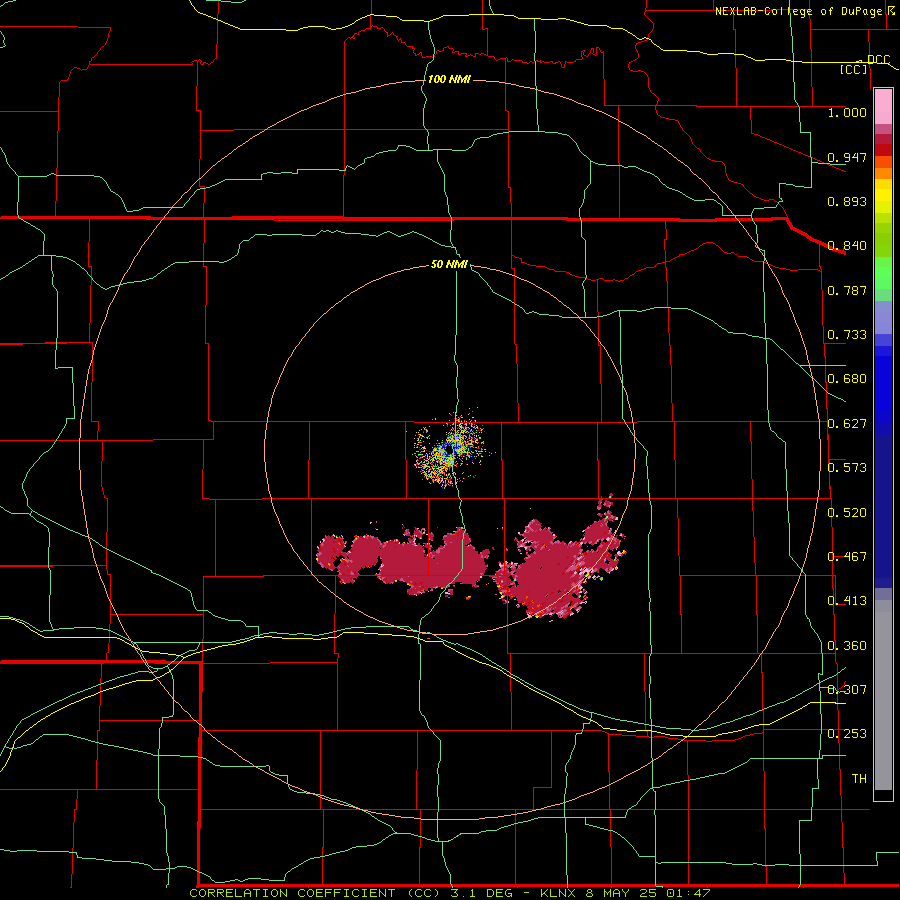The height and width of the screenshot is (900, 900).
Task: Click the Correlation Coefficient KLNX caption
Action: 450,893
